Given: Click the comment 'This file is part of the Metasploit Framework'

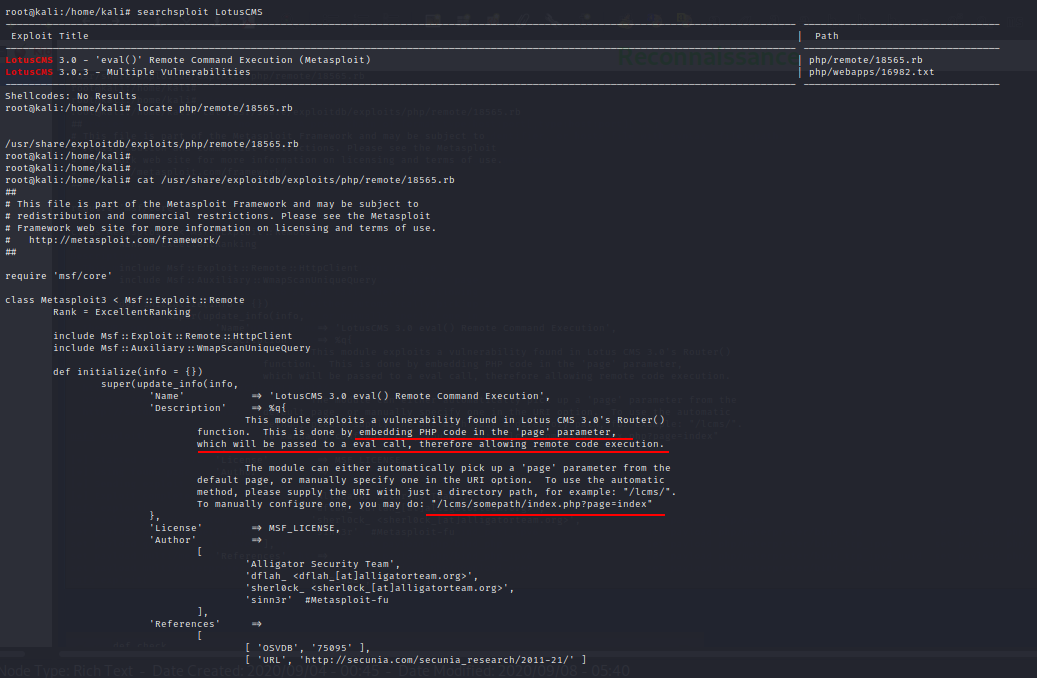Looking at the screenshot, I should click(212, 204).
